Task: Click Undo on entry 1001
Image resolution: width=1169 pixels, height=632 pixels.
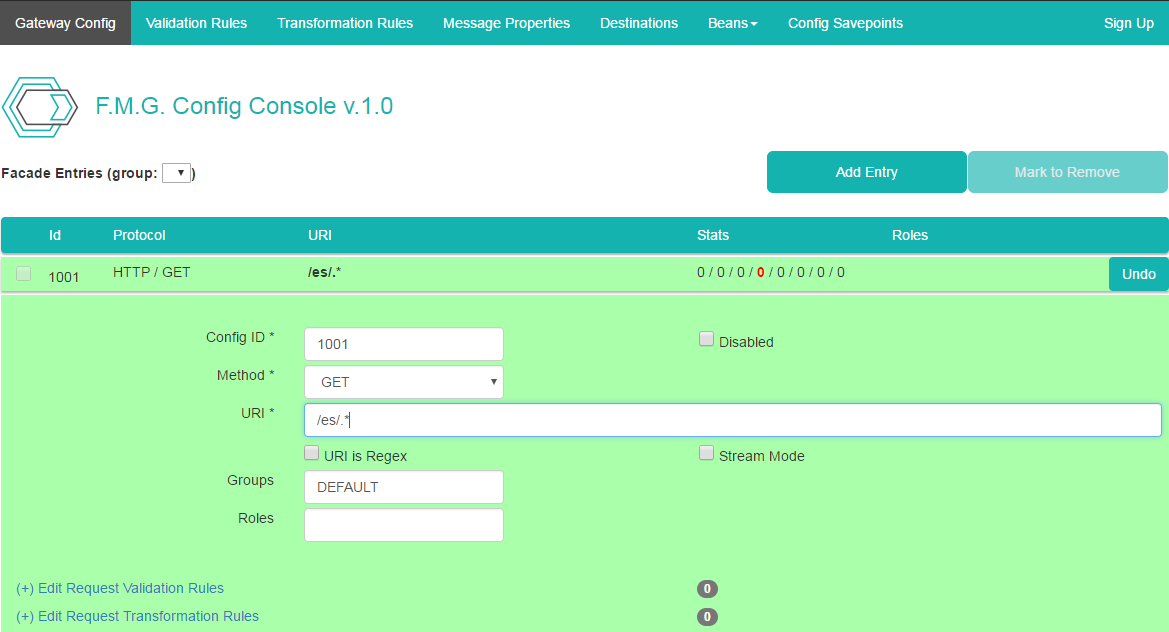Action: click(1138, 274)
